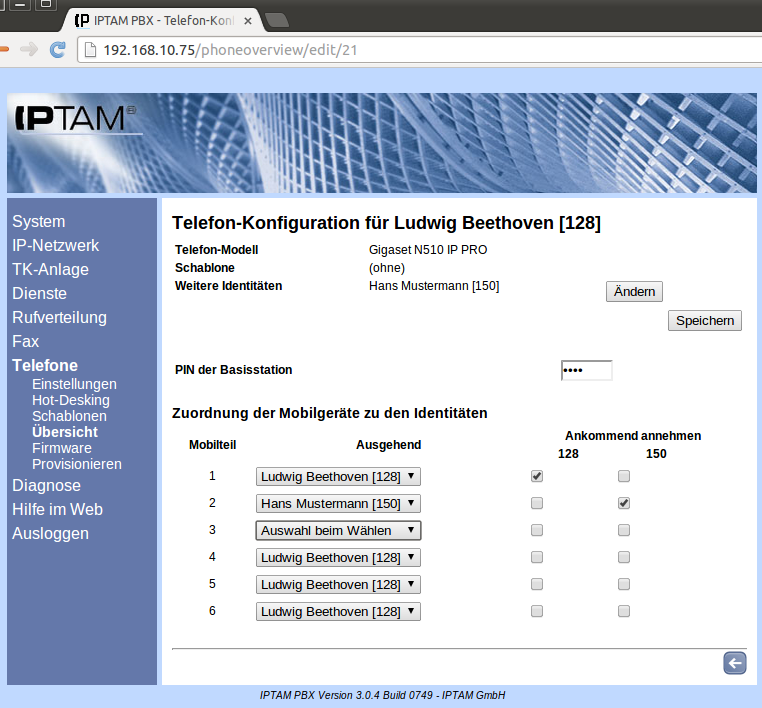This screenshot has width=762, height=708.
Task: Click the browser forward arrow
Action: pos(29,49)
